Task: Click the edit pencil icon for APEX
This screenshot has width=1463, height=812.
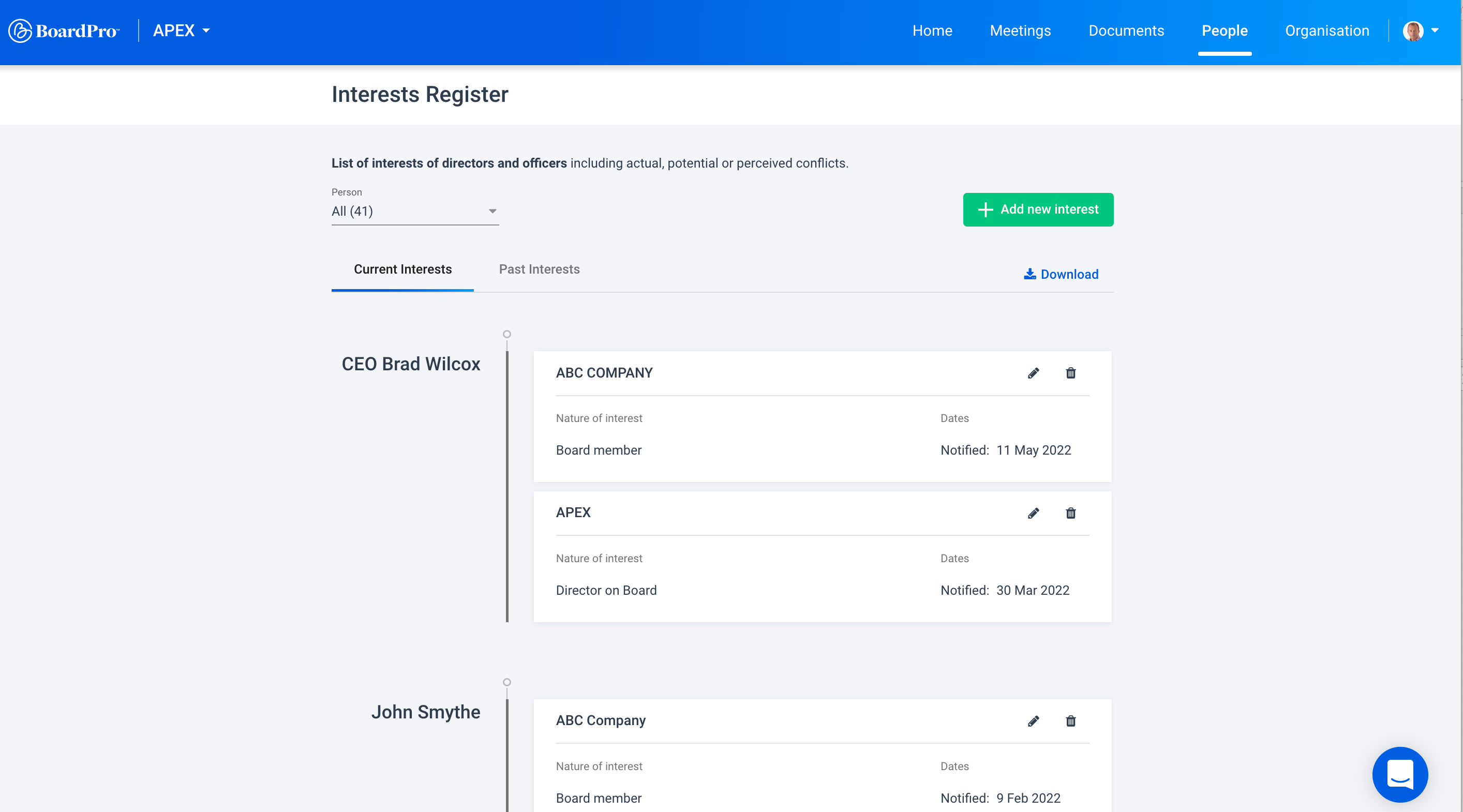Action: pyautogui.click(x=1034, y=512)
